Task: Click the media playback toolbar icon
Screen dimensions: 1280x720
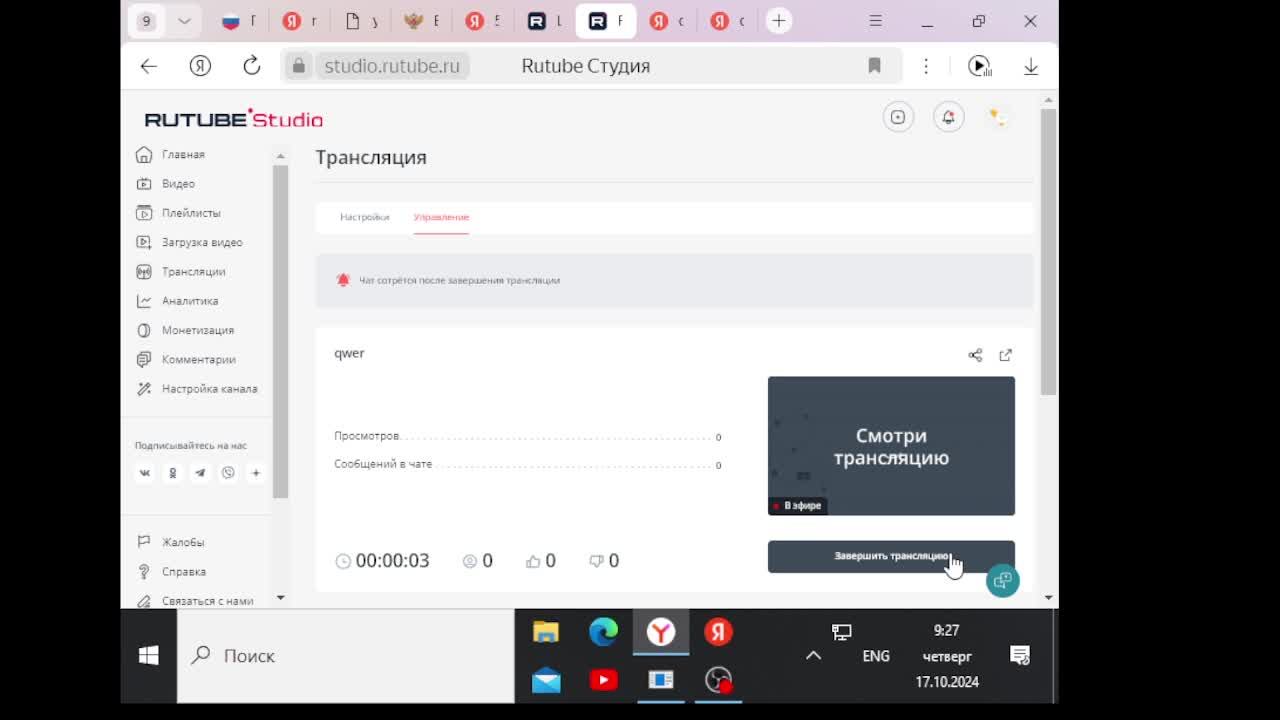Action: (x=980, y=66)
